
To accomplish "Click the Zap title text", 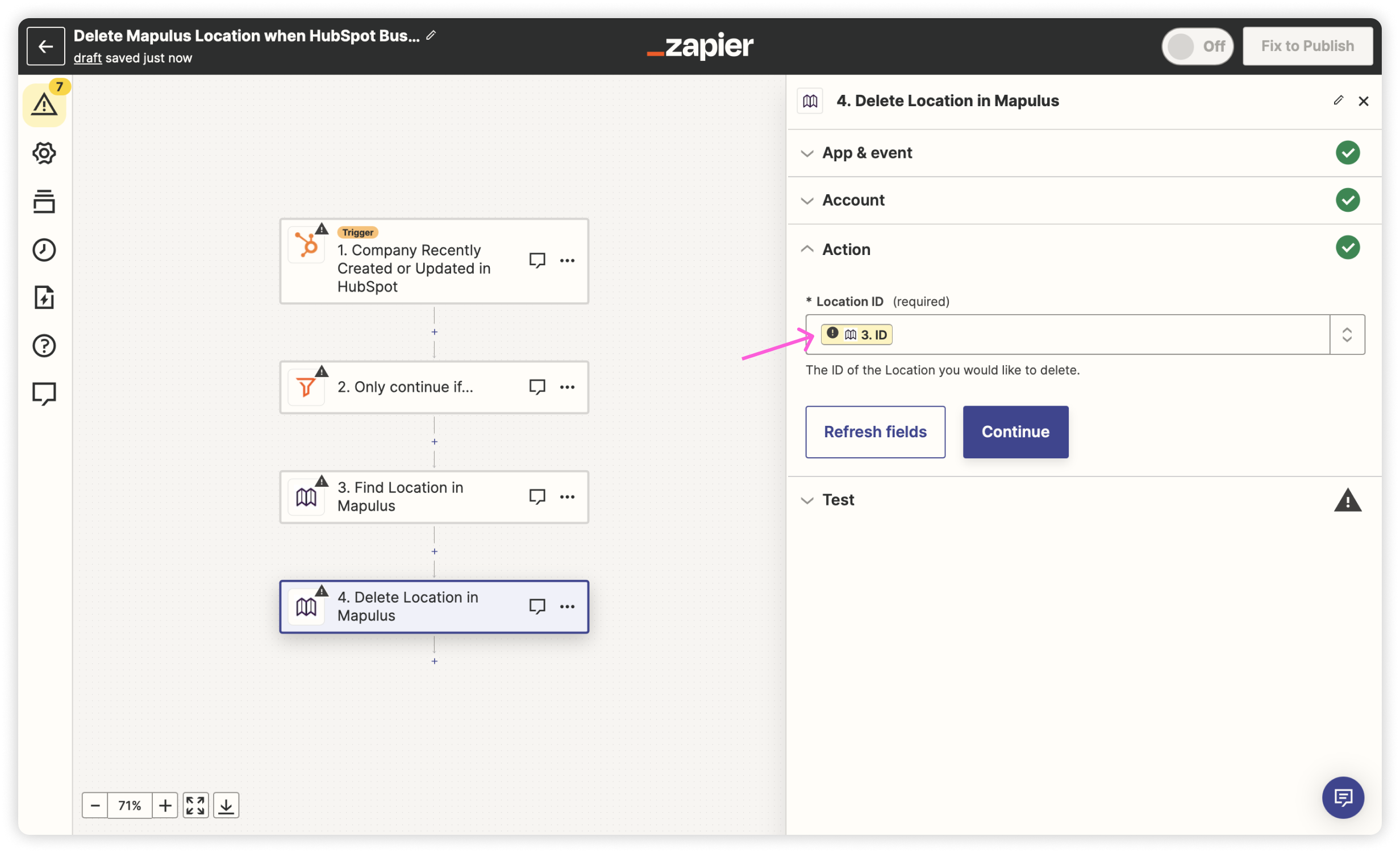I will tap(247, 36).
